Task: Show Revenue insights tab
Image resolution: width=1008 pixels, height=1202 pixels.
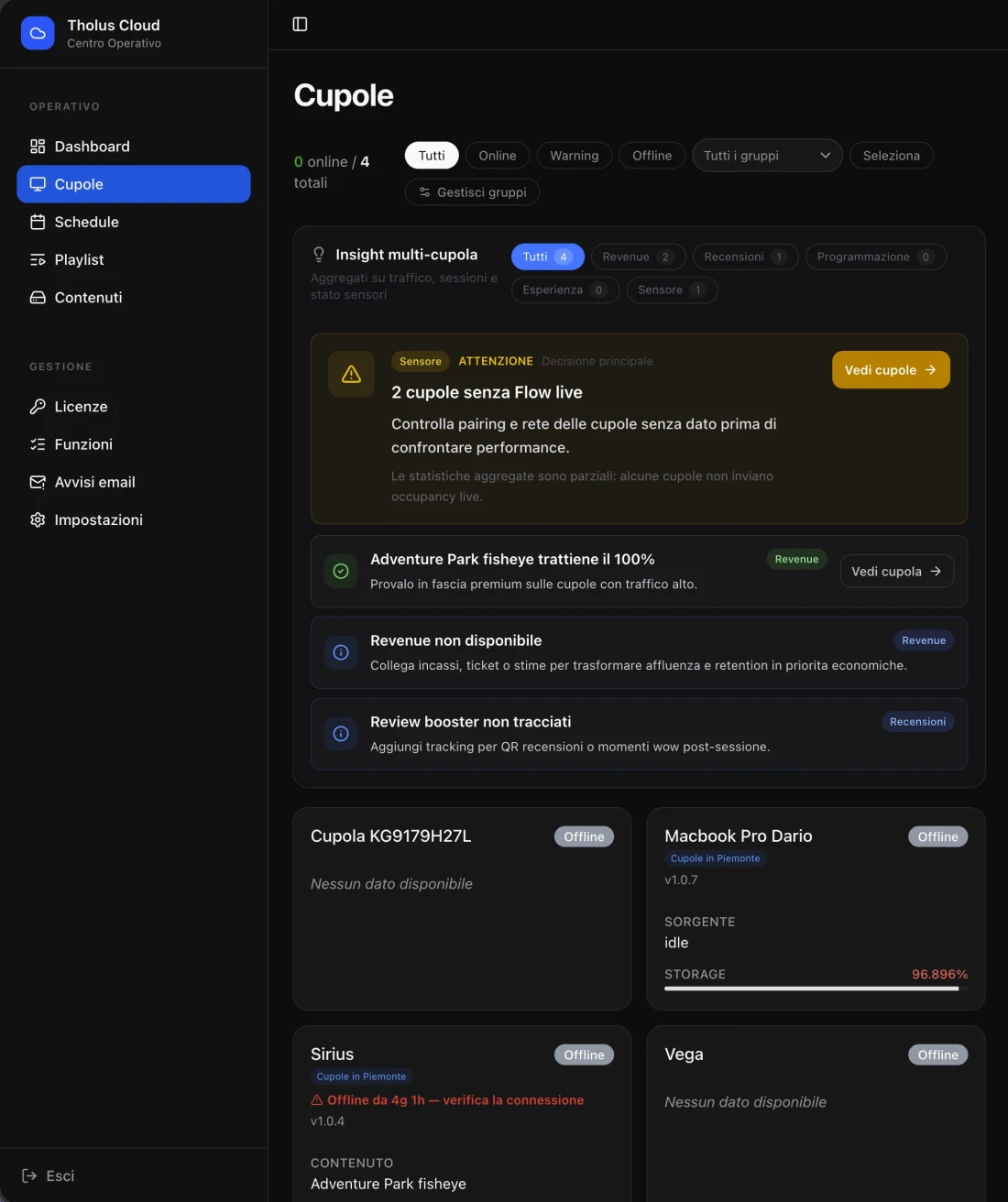Action: [638, 257]
